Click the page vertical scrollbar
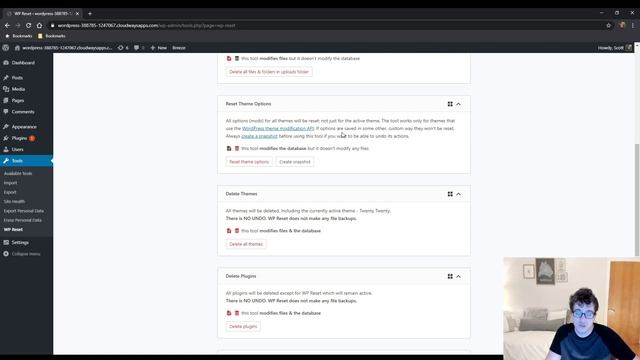640x360 pixels. 637,200
